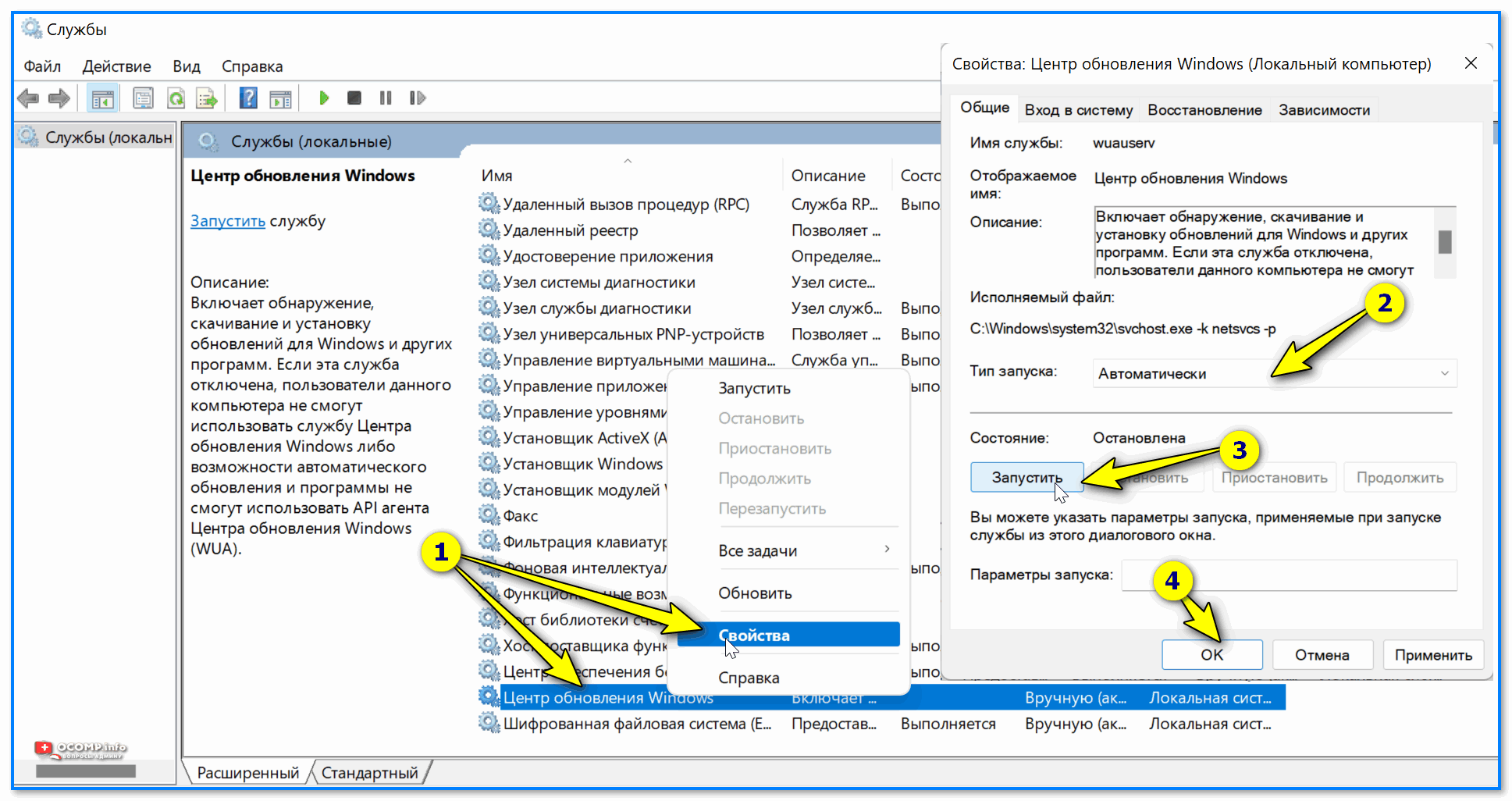1512x801 pixels.
Task: Open the Тип запуска dropdown
Action: tap(1275, 373)
